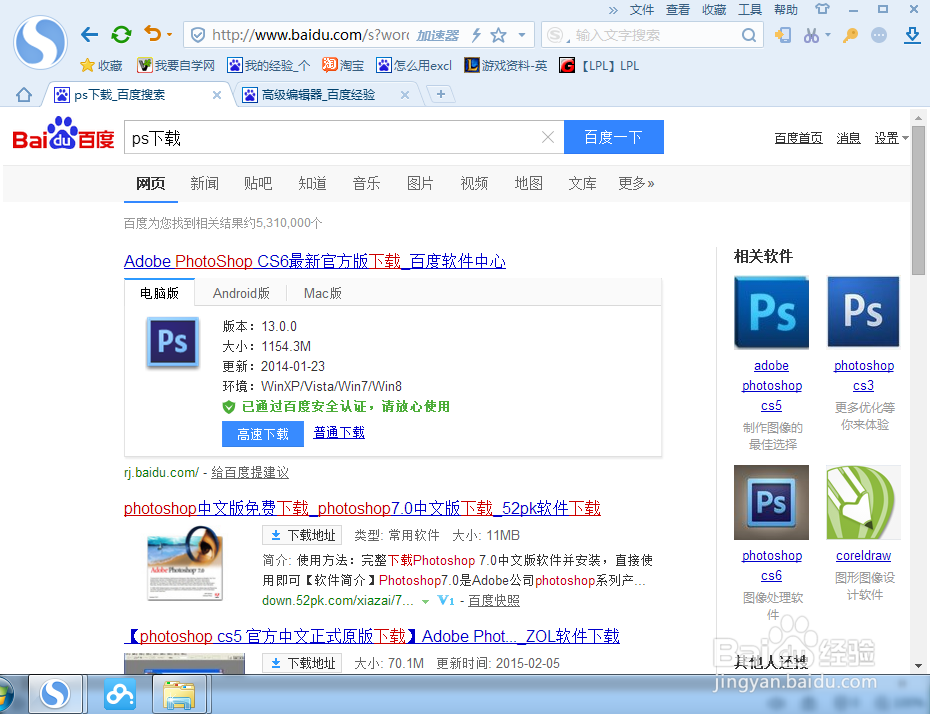Open the 我要自学网 bookmark
930x714 pixels.
click(176, 65)
